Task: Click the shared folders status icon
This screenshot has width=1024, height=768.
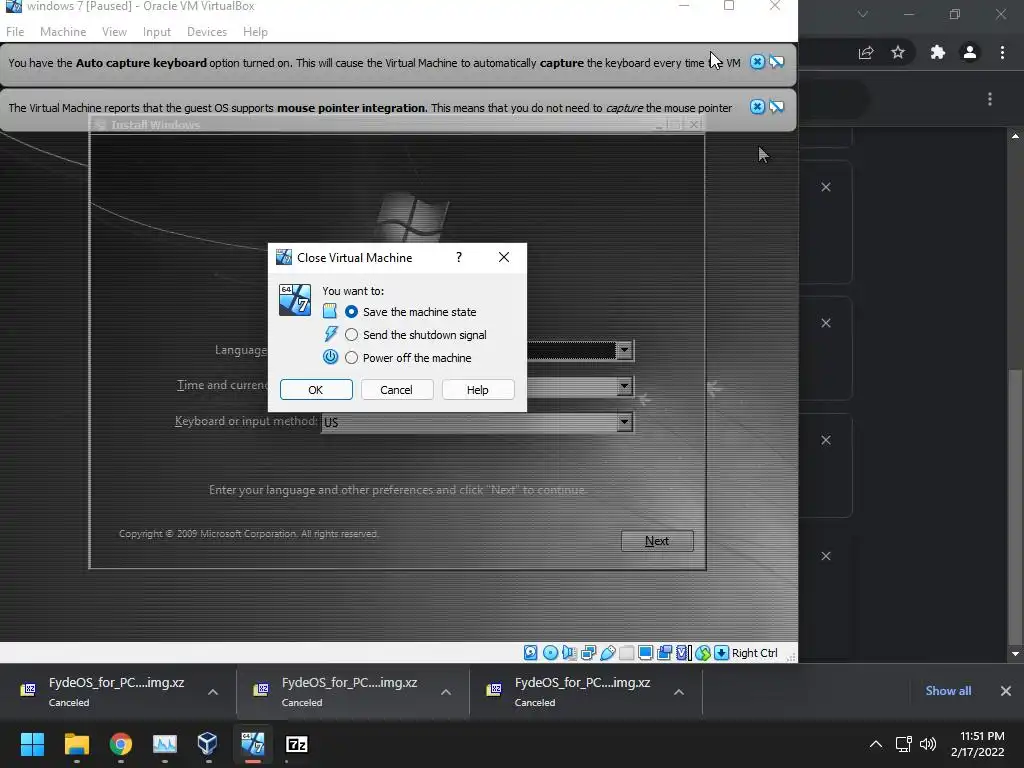Action: click(x=626, y=652)
